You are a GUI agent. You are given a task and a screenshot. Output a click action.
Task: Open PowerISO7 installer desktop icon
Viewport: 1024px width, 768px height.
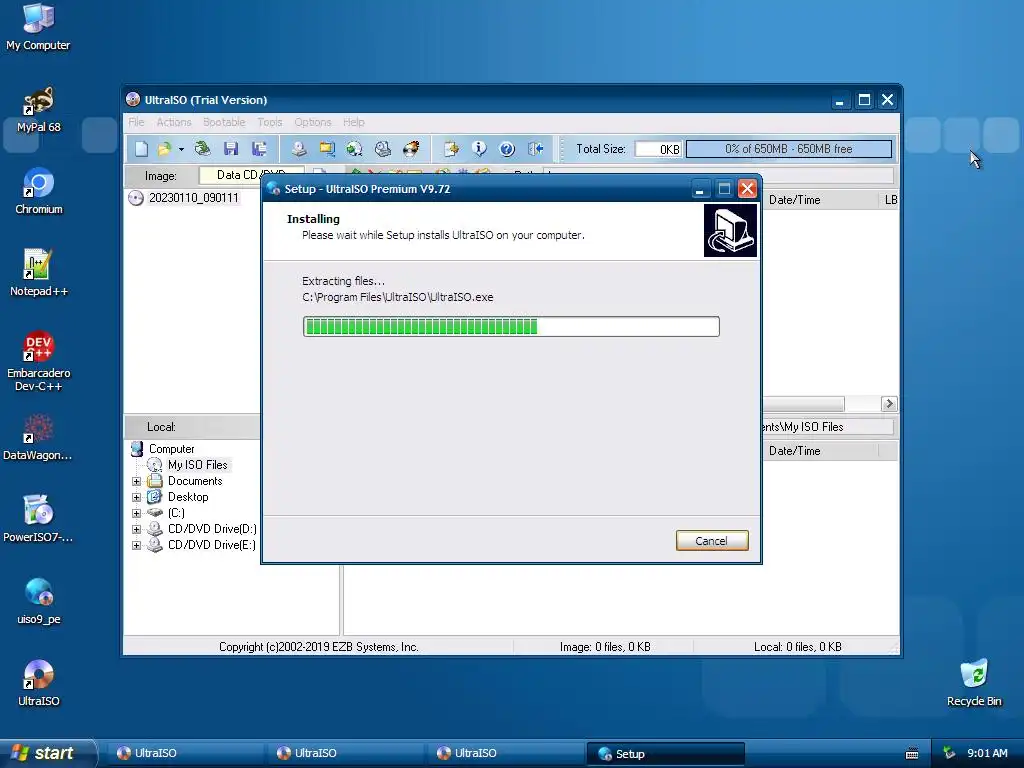[x=38, y=520]
